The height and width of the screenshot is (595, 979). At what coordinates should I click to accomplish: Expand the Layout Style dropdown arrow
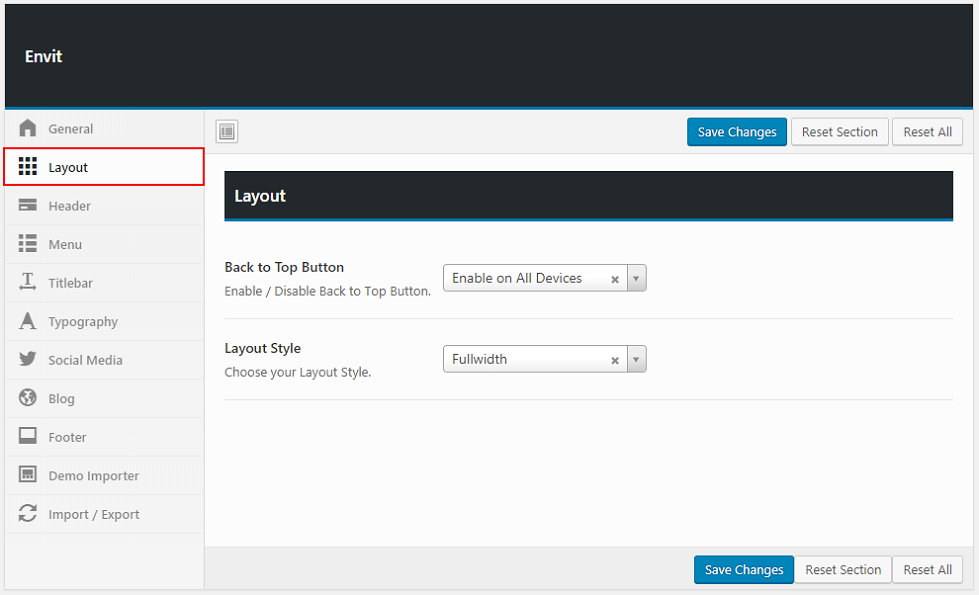637,360
